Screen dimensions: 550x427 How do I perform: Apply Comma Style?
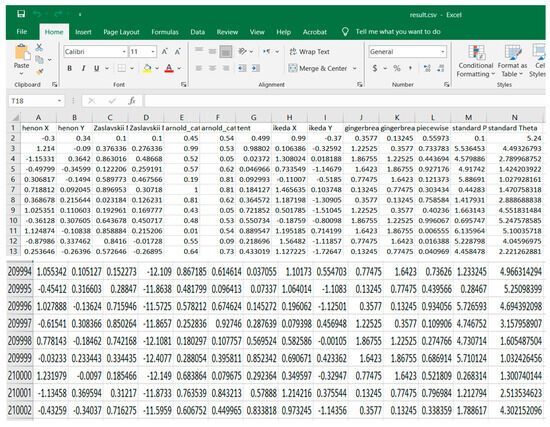click(410, 68)
